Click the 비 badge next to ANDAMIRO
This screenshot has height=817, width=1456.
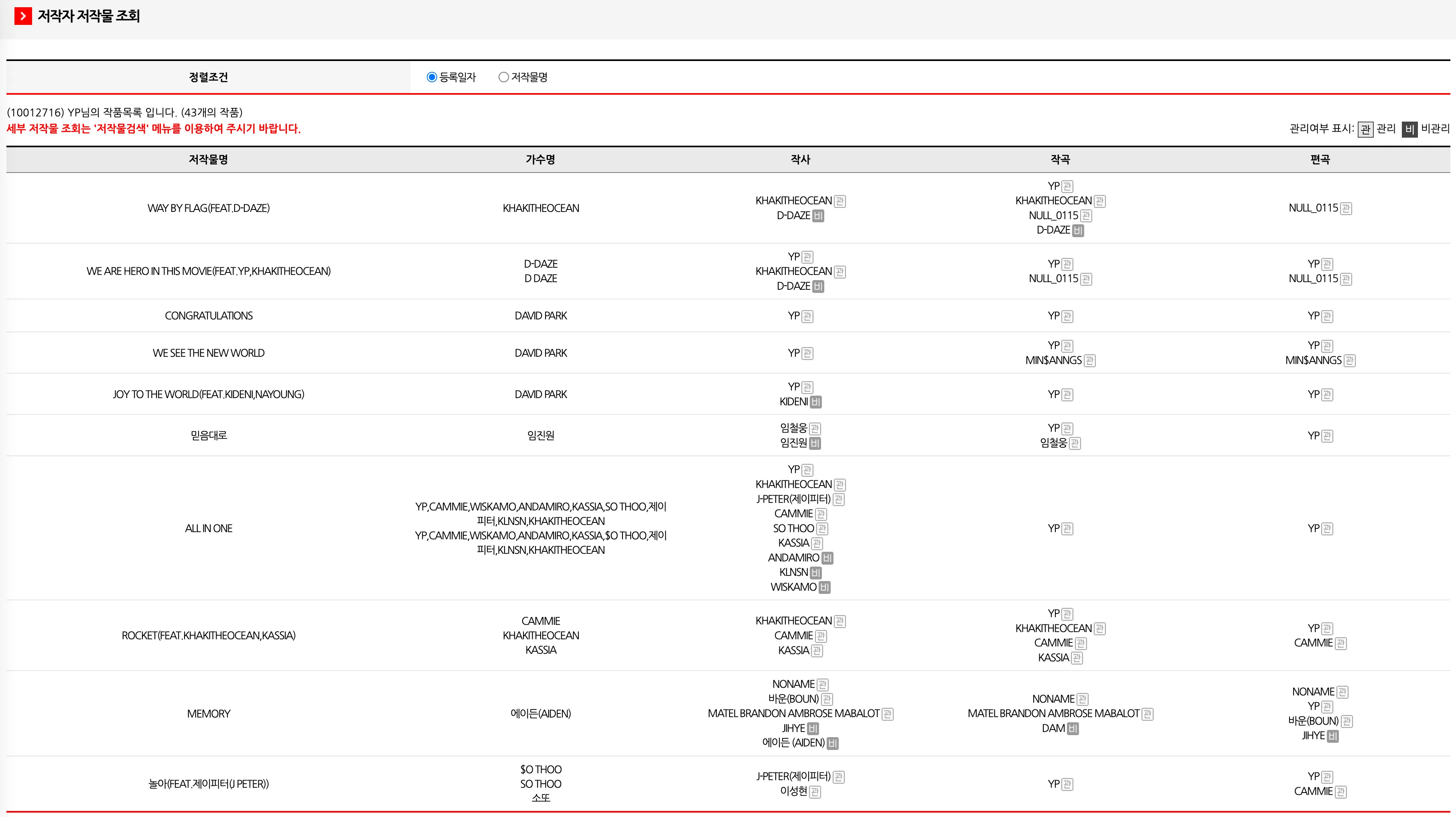tap(827, 558)
